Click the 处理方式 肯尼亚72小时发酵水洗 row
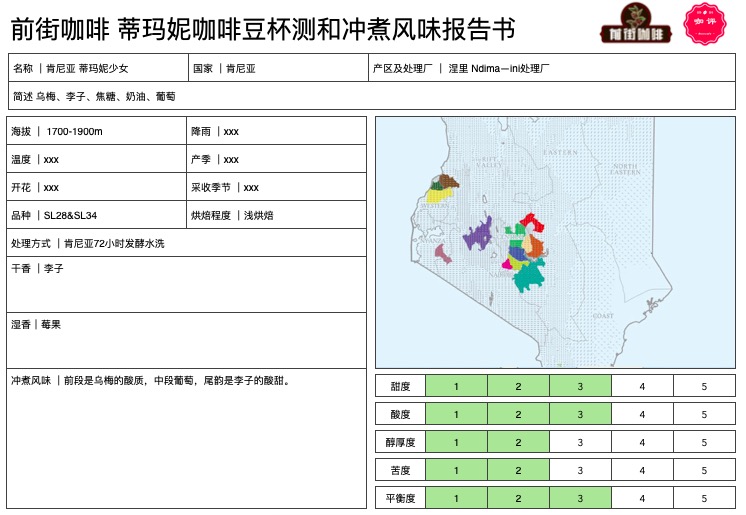This screenshot has height=515, width=746. click(x=187, y=243)
